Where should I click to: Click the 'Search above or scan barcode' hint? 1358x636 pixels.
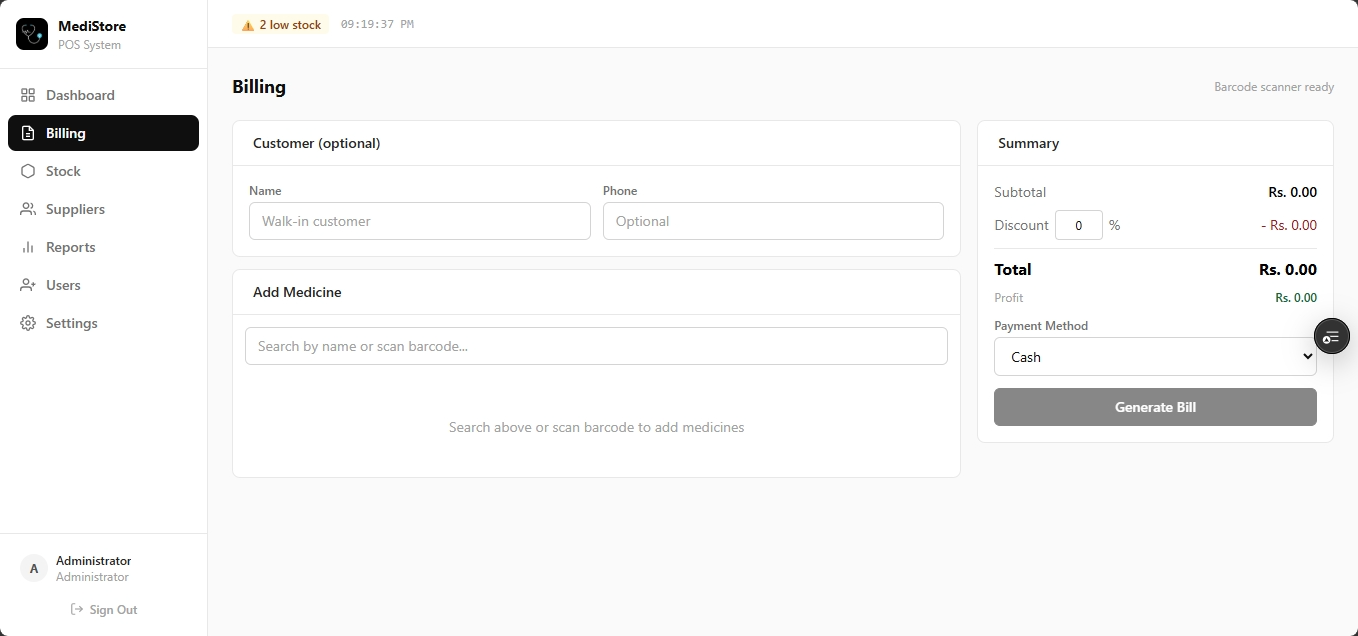[x=596, y=427]
